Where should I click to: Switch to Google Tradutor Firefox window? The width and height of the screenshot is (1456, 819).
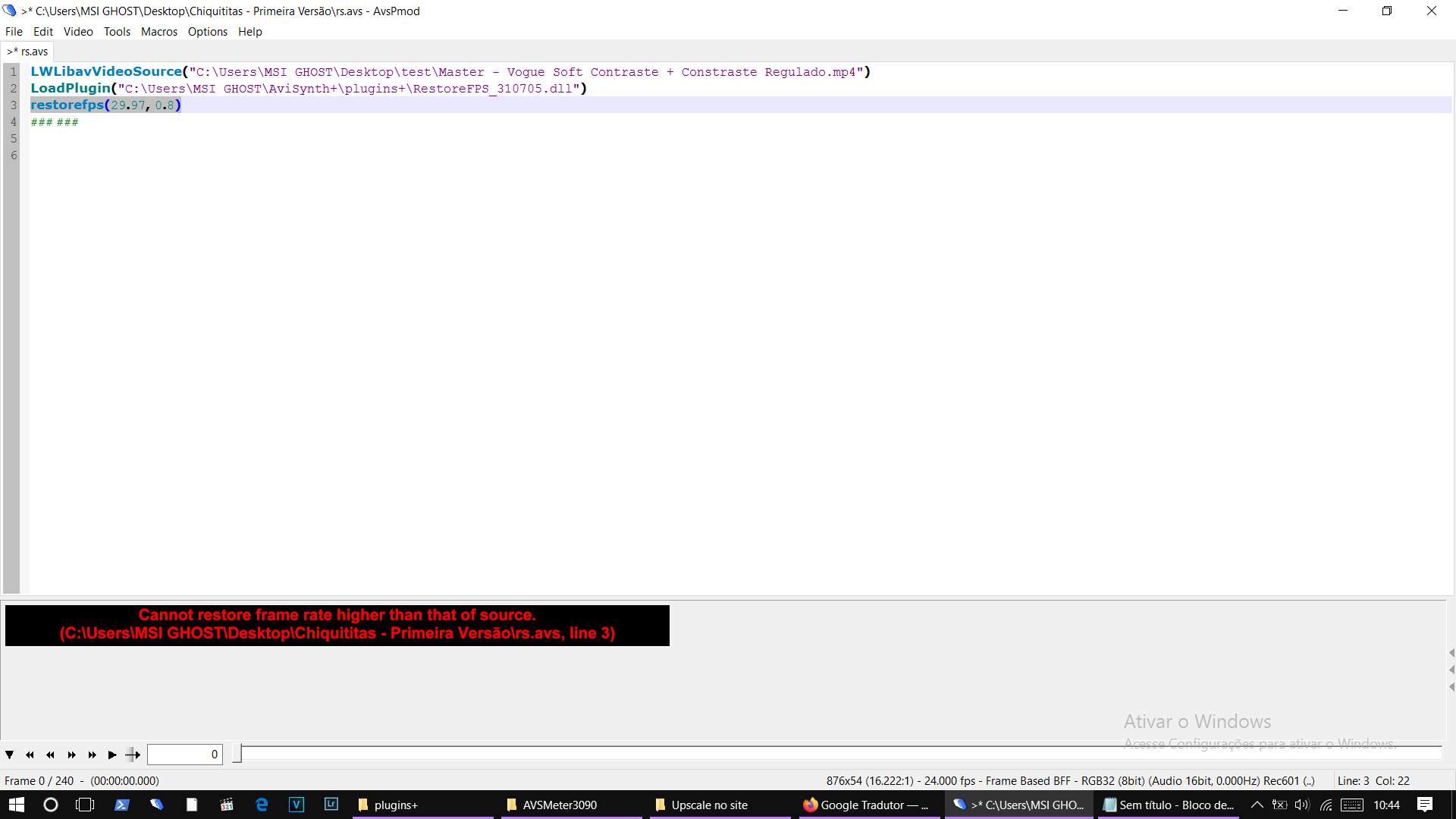868,805
